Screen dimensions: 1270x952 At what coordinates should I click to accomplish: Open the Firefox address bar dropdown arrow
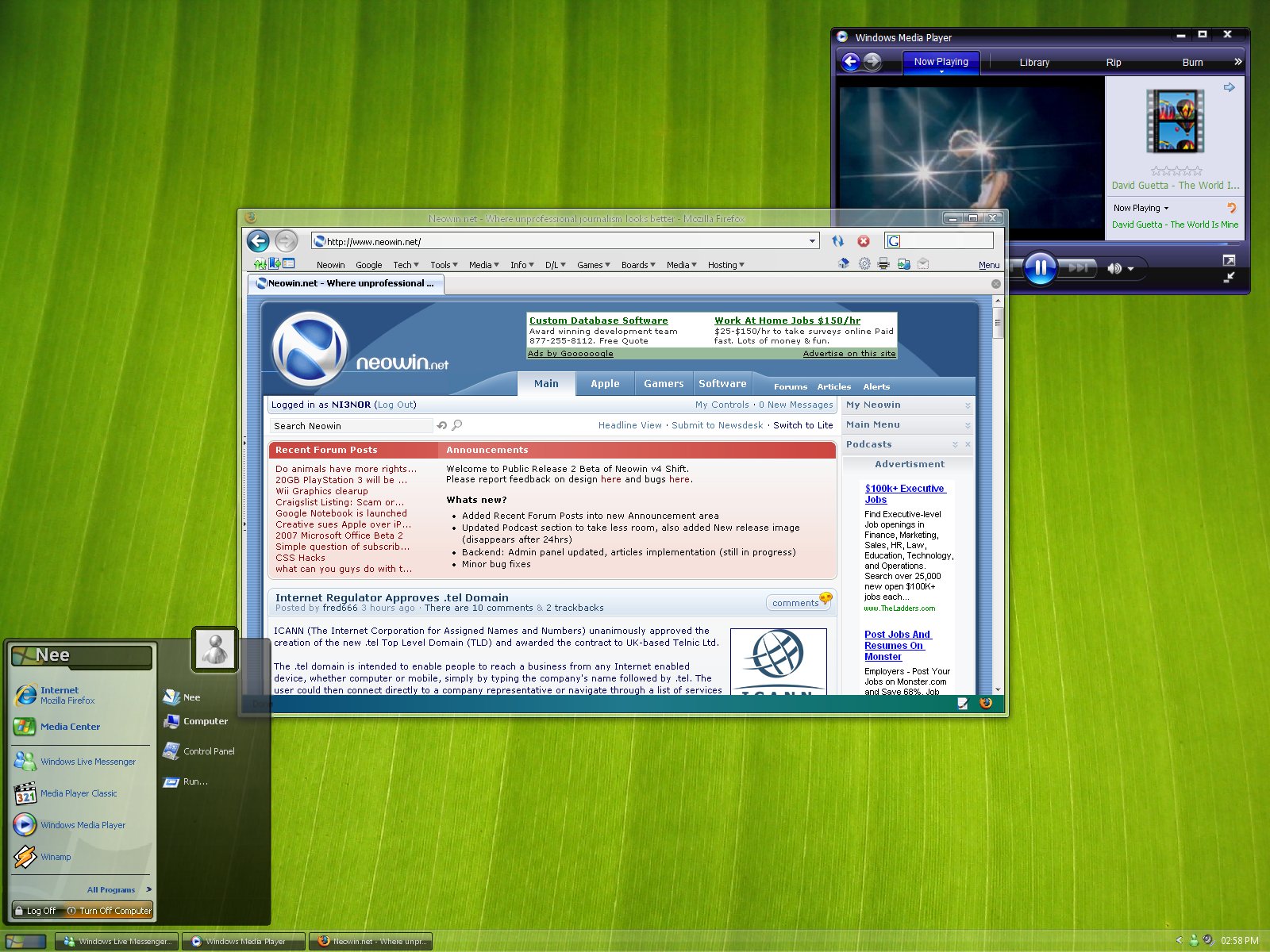pos(812,241)
